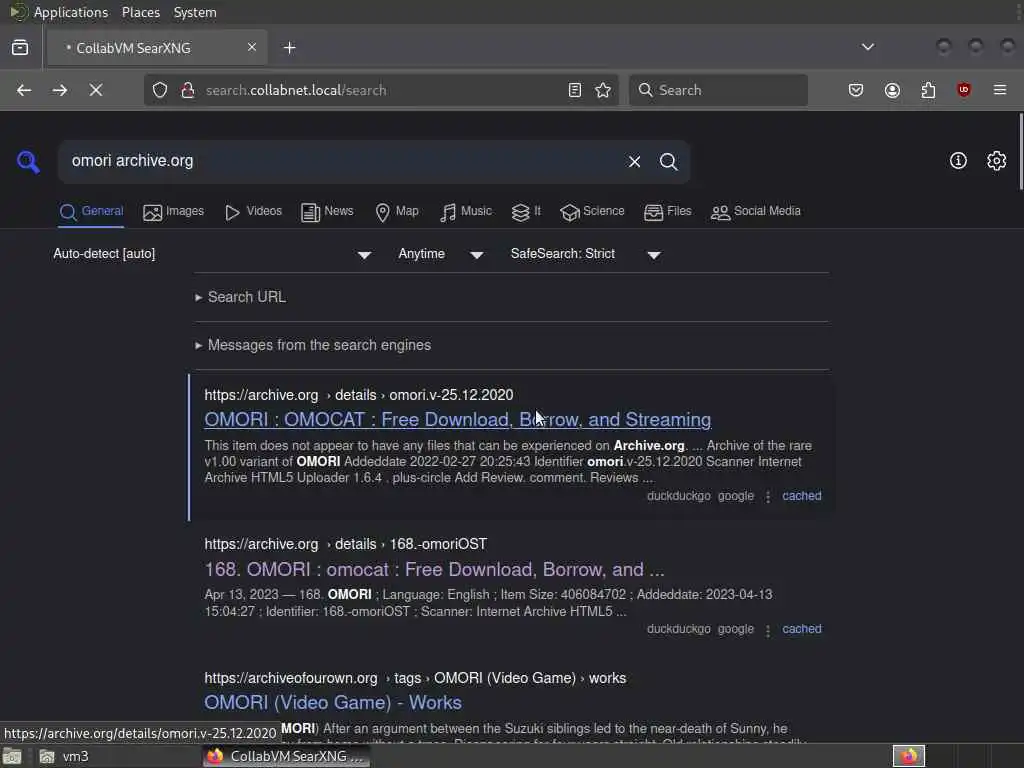Select the General category tab
The height and width of the screenshot is (768, 1024).
(x=91, y=212)
